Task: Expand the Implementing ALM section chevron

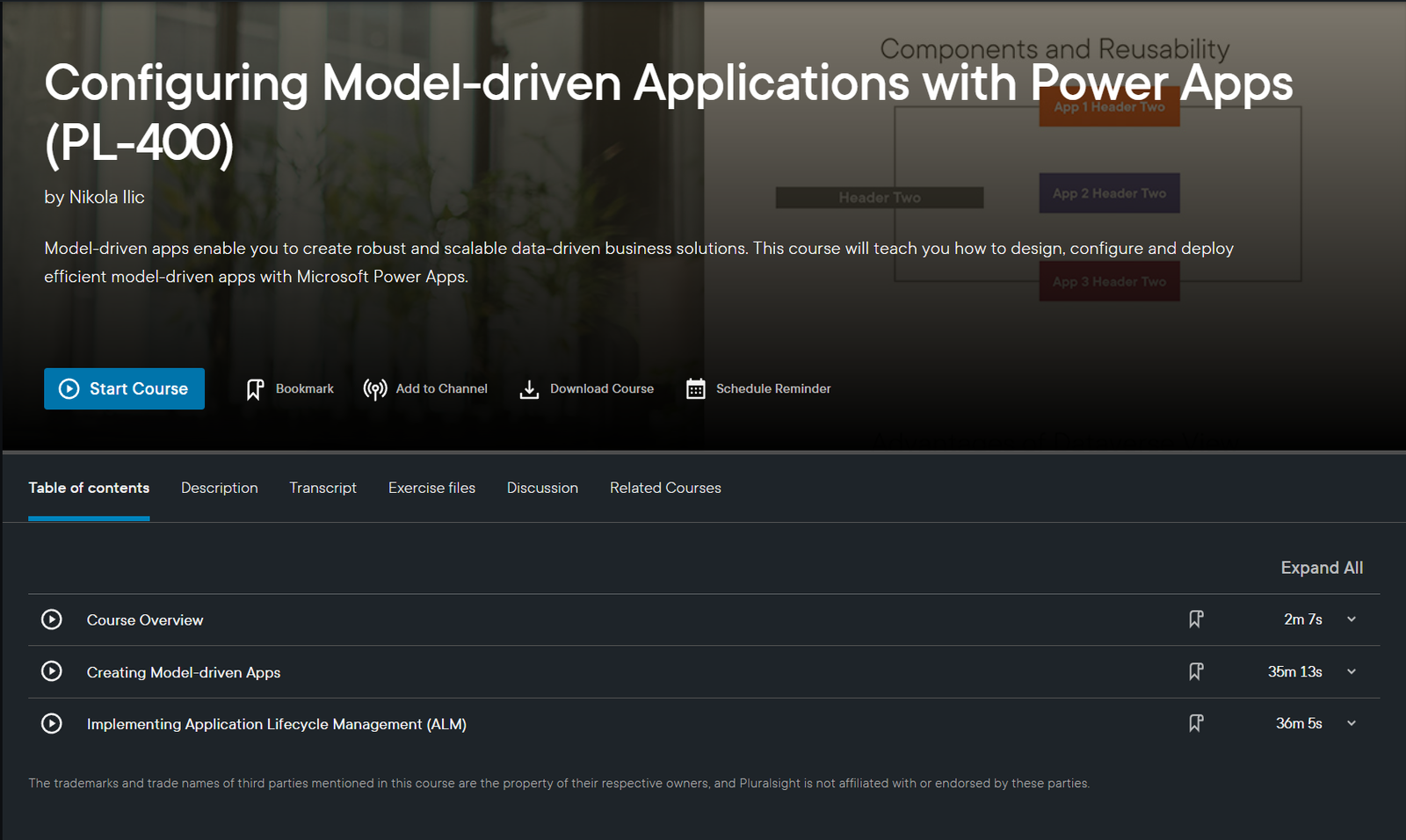Action: 1352,723
